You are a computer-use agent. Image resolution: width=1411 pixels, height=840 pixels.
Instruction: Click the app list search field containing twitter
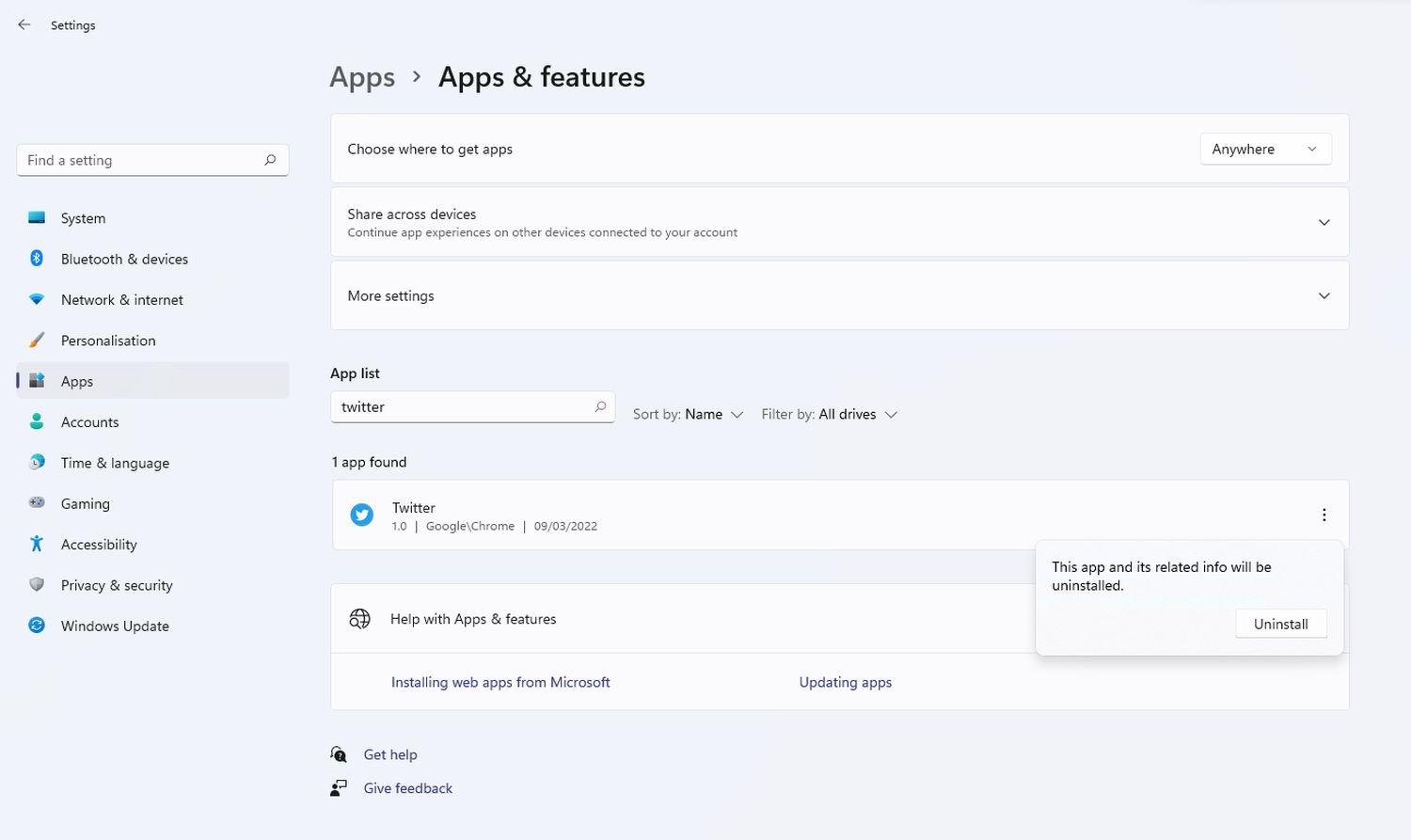coord(461,406)
